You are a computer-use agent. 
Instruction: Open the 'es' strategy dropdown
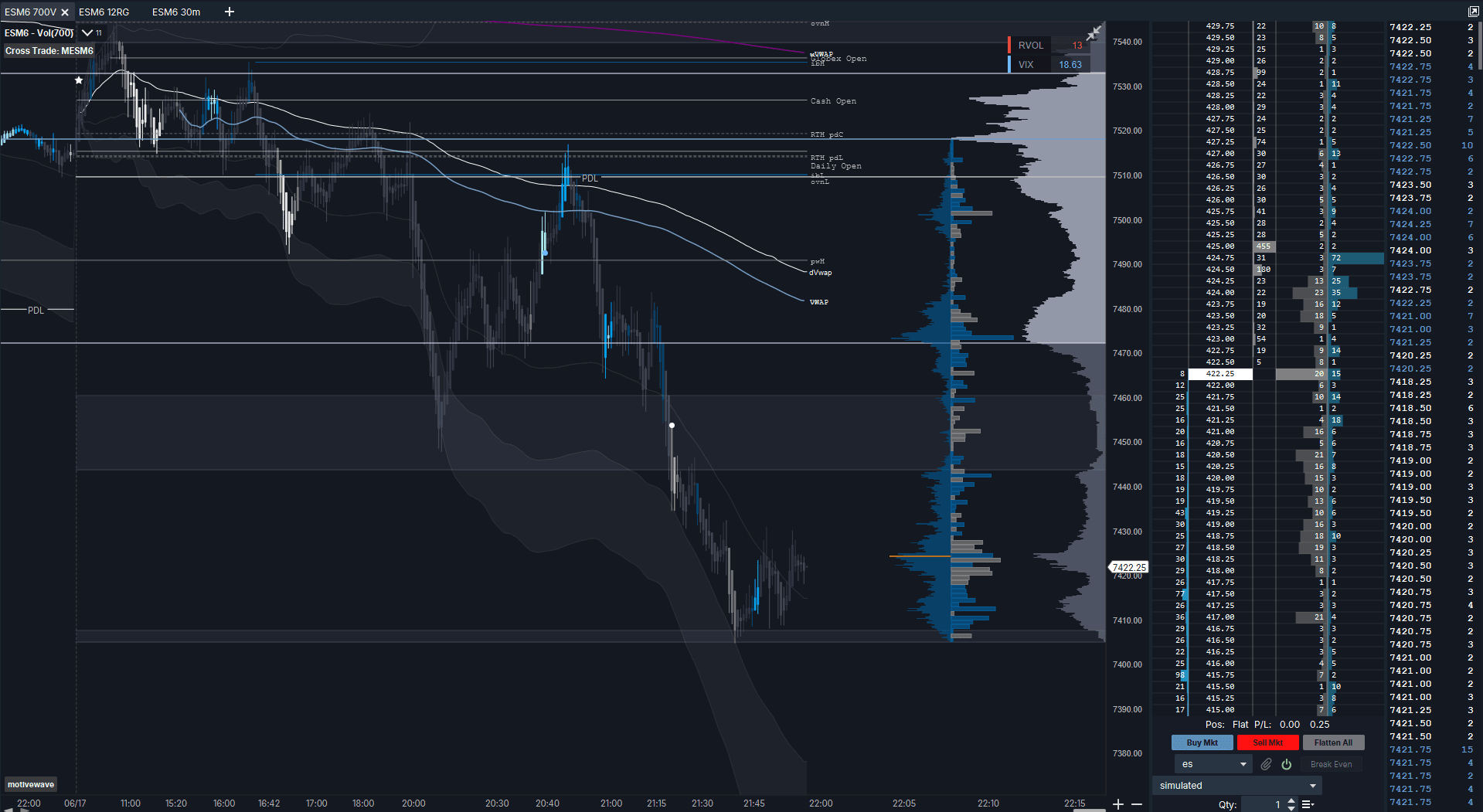(1213, 764)
